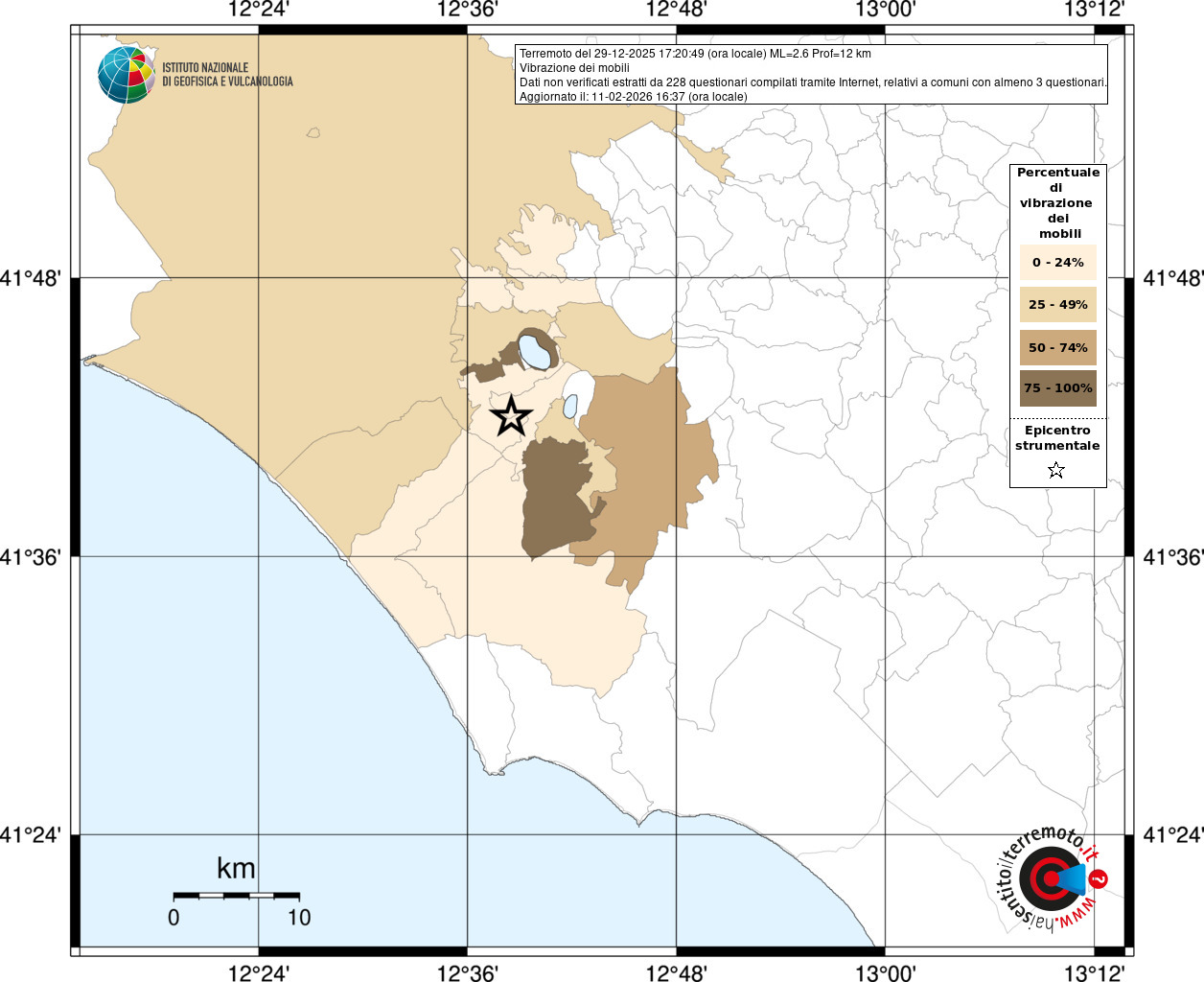Click the top axis label 13°00'
Screen dimensions: 1204x982
(886, 10)
